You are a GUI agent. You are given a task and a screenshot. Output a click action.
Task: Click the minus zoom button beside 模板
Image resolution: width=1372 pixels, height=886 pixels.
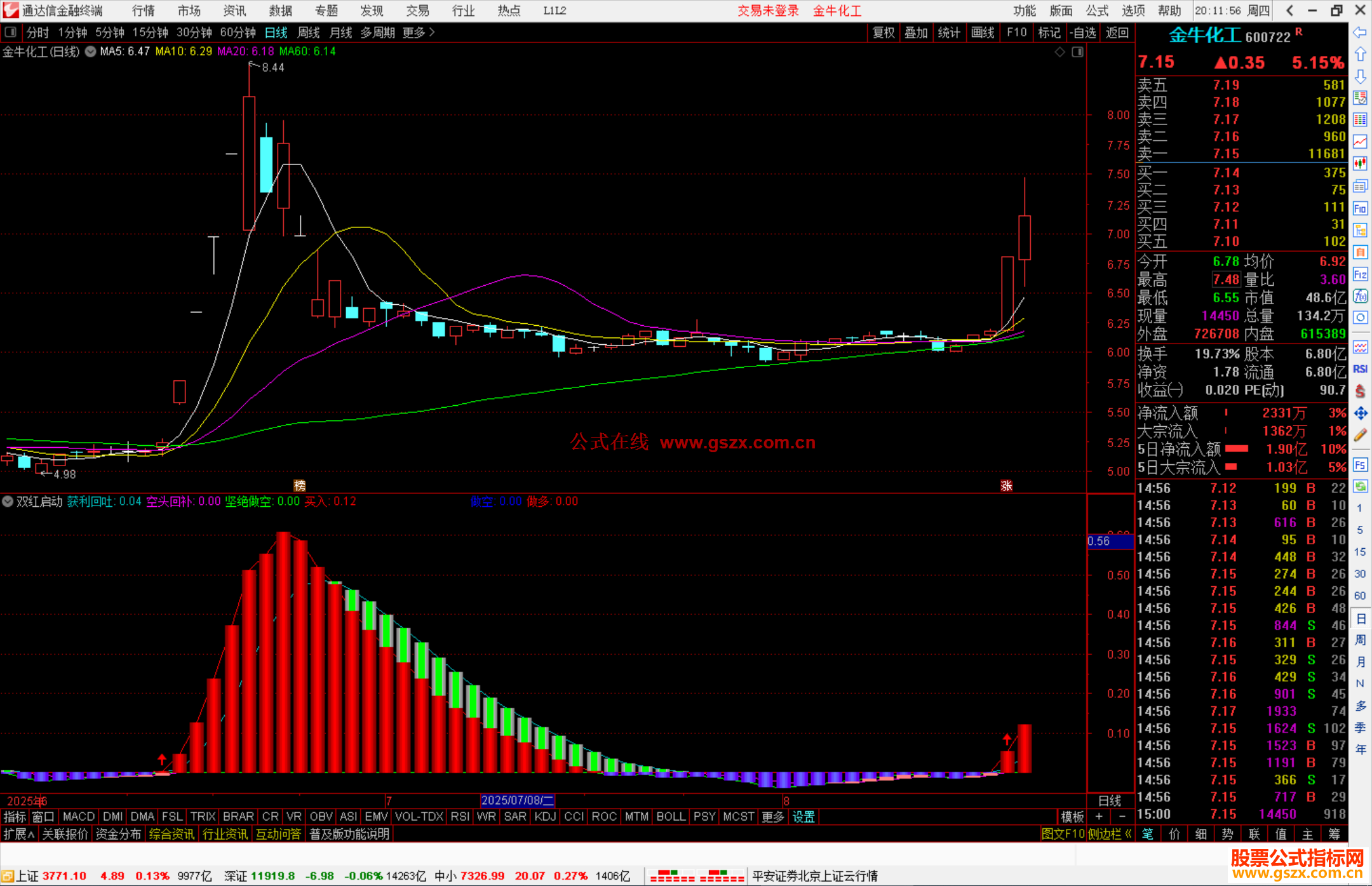tap(1122, 817)
